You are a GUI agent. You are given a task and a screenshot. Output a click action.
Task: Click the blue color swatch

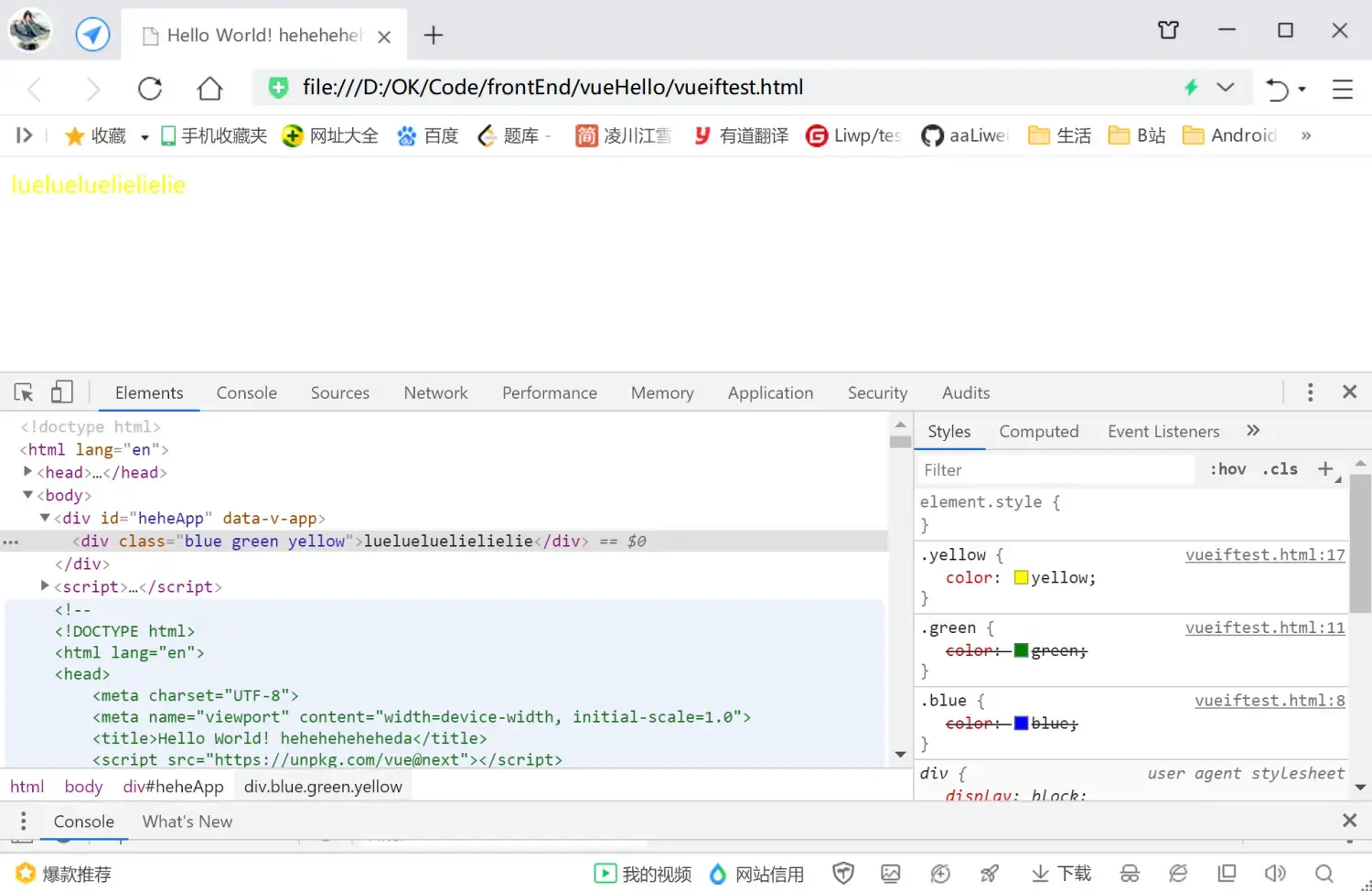click(1021, 723)
